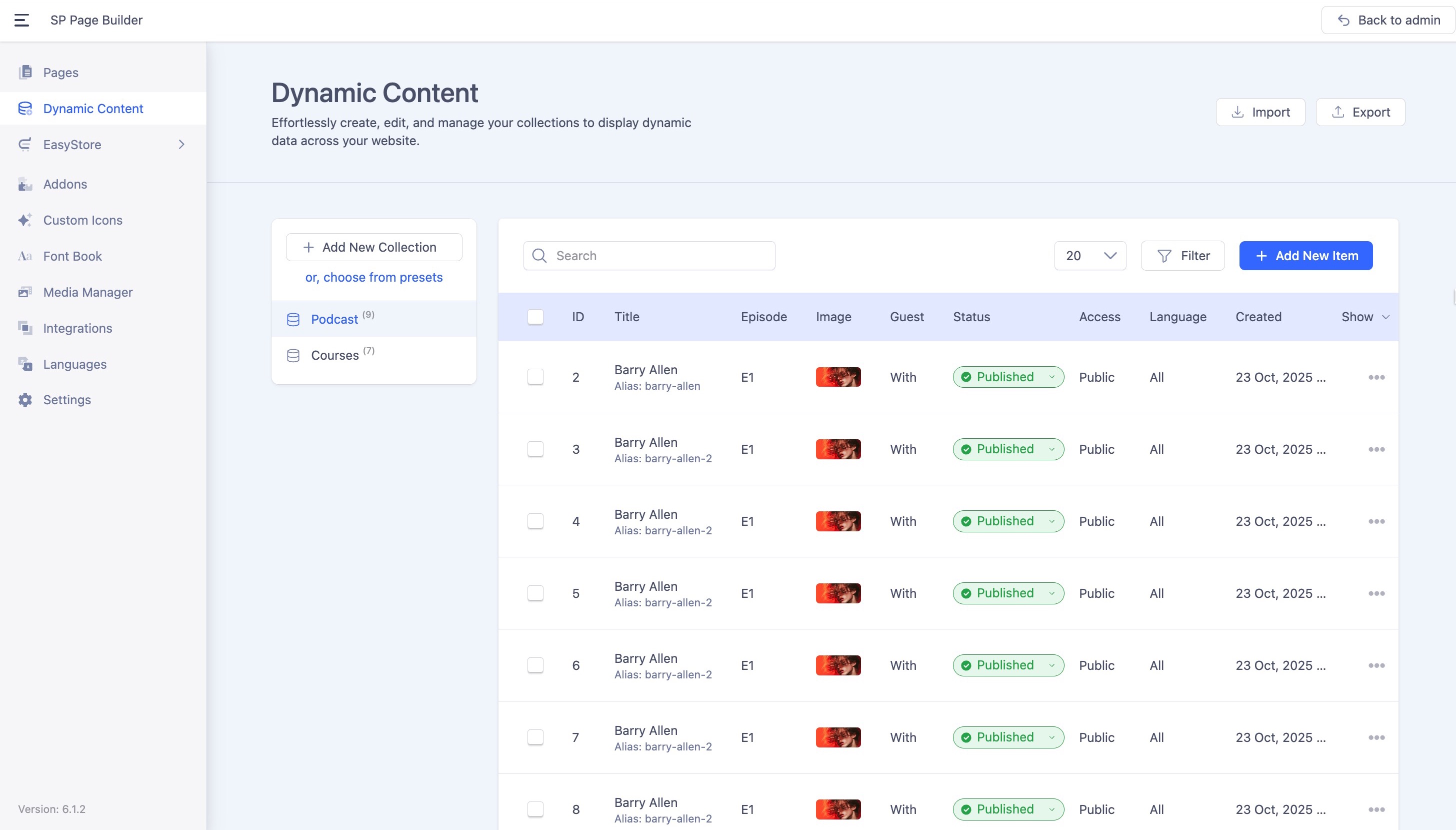Open Font Book via its icon
This screenshot has height=830, width=1456.
24,256
